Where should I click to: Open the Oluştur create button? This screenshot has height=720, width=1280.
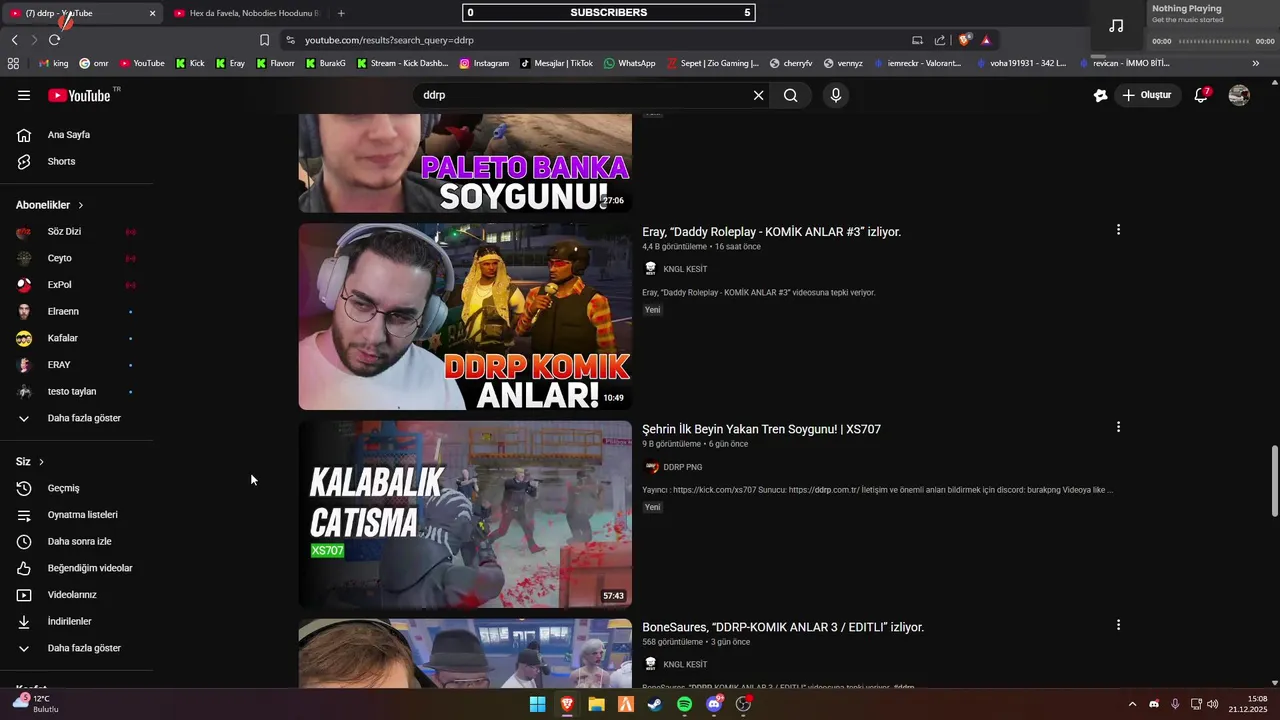click(x=1147, y=95)
